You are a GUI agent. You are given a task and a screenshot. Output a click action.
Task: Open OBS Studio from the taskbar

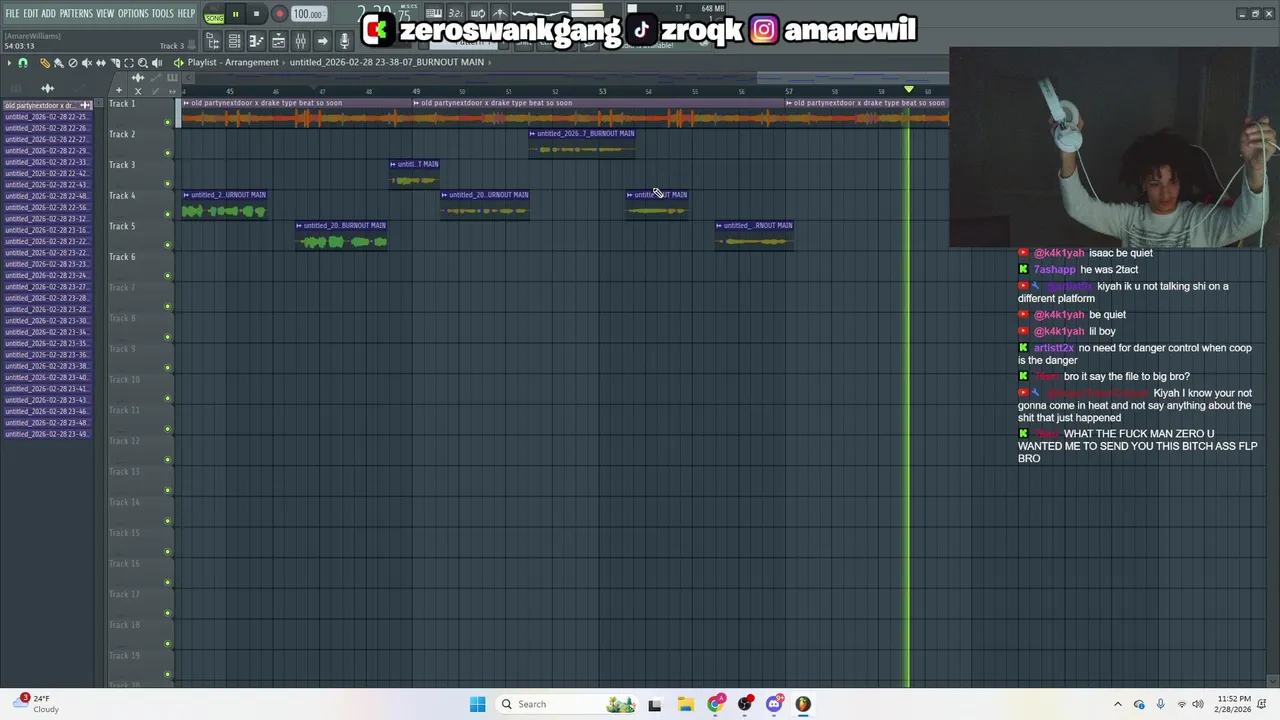[745, 704]
